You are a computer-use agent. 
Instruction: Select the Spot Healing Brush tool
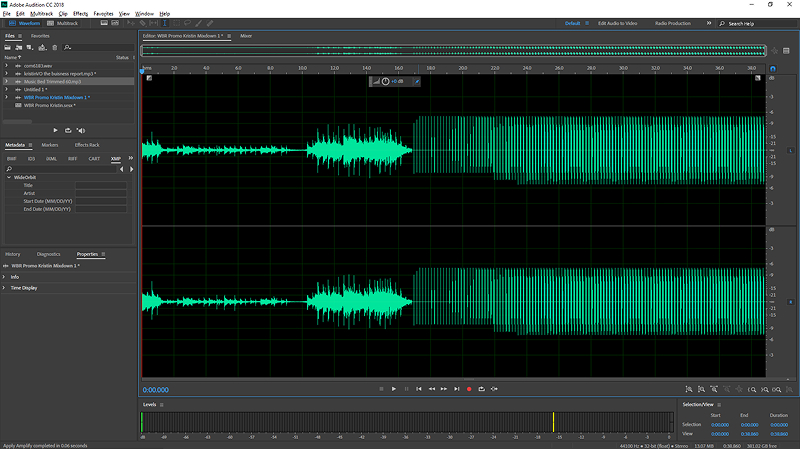(x=210, y=23)
